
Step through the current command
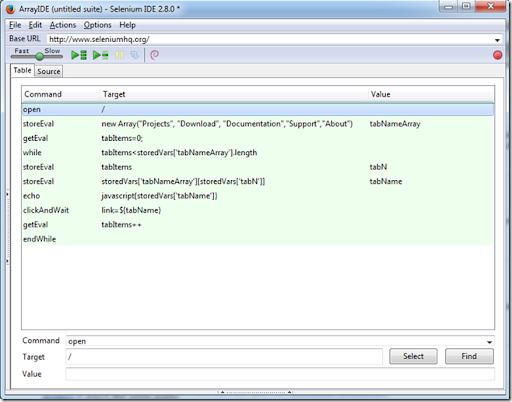(135, 55)
